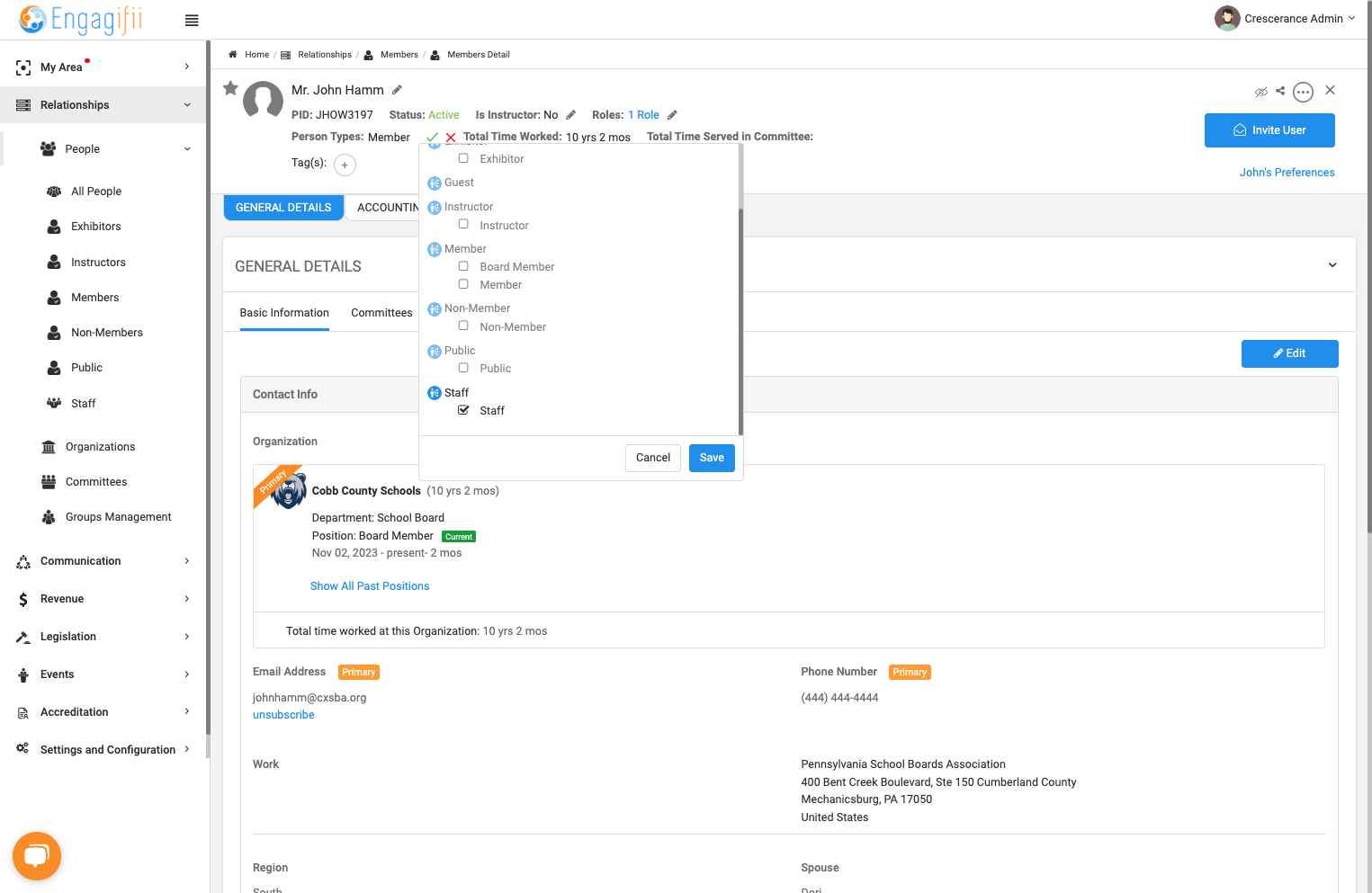Edit name pencil icon next to Mr. John Hamm
Image resolution: width=1372 pixels, height=893 pixels.
(x=397, y=90)
